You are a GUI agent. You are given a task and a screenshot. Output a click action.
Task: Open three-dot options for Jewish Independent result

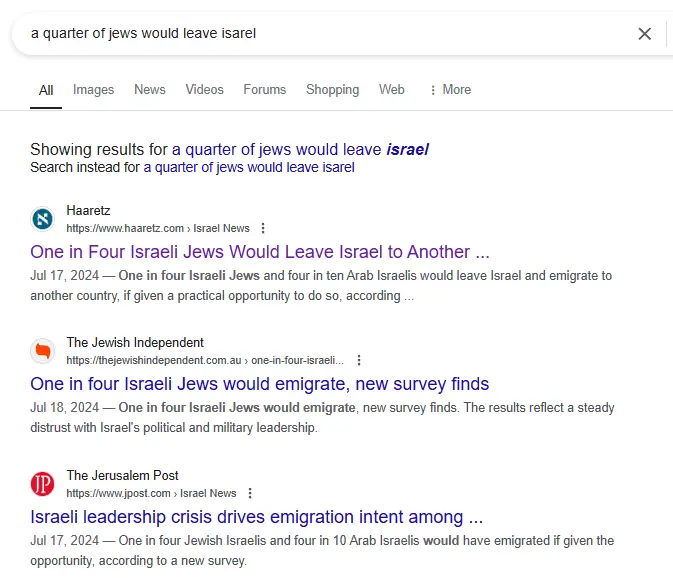tap(359, 360)
